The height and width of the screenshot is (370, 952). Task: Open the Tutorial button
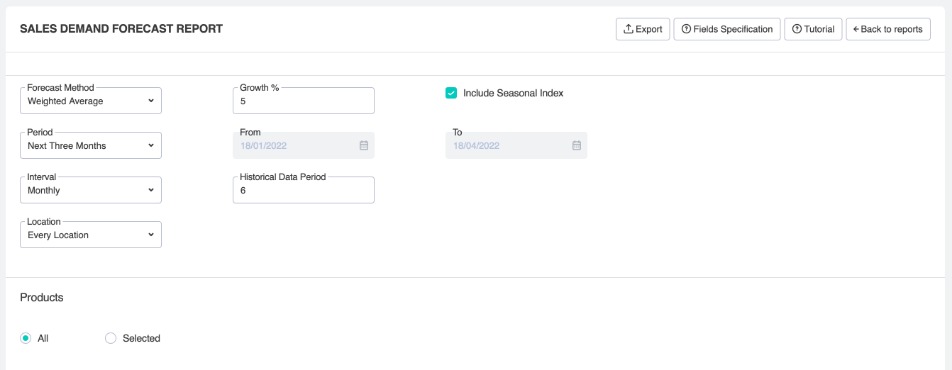(814, 29)
